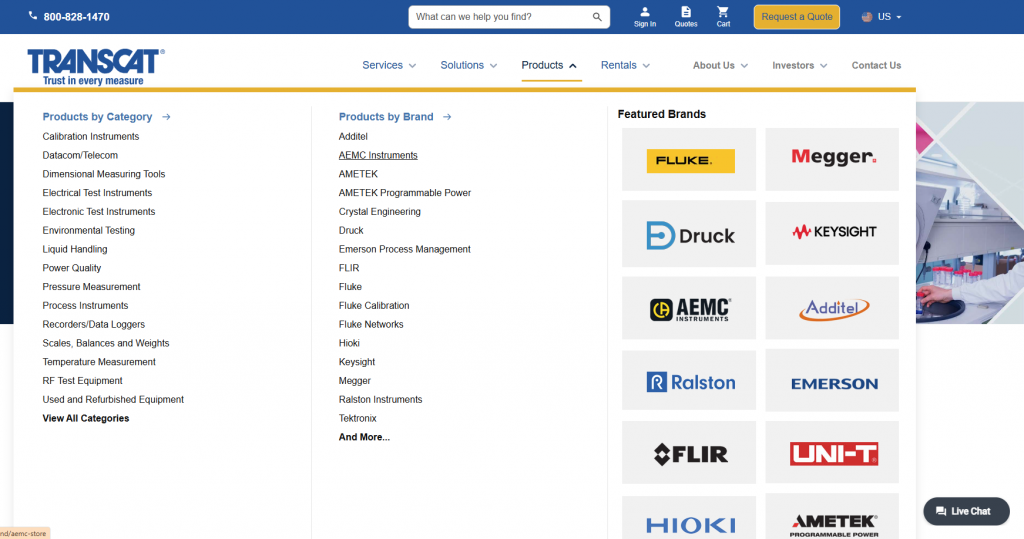Open RF Test Equipment category
Viewport: 1024px width, 539px height.
(82, 381)
